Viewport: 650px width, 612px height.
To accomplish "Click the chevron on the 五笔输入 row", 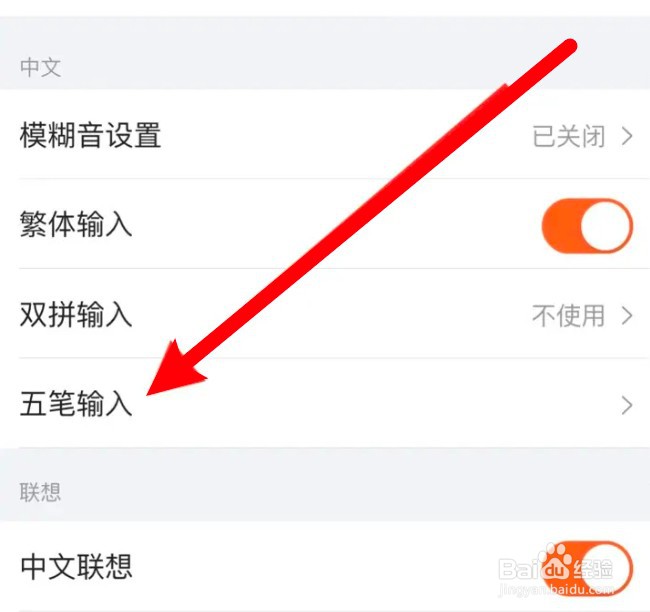I will 627,405.
